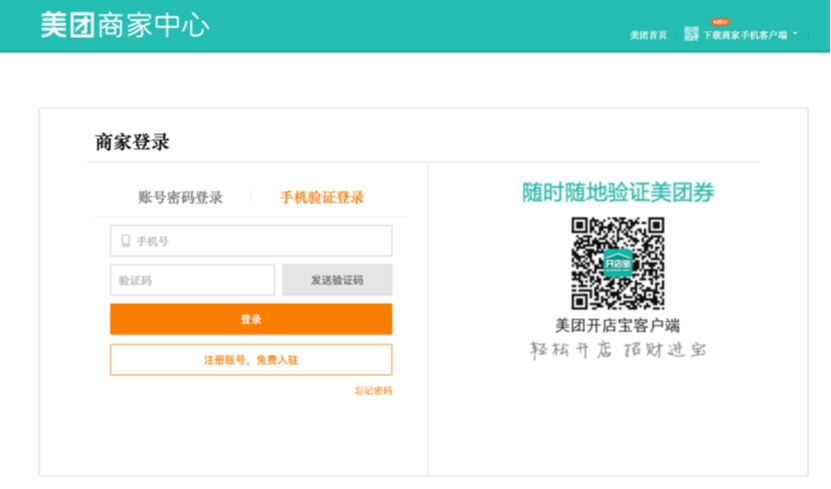Click the 开店宝 QR code image
831x489 pixels.
point(618,263)
